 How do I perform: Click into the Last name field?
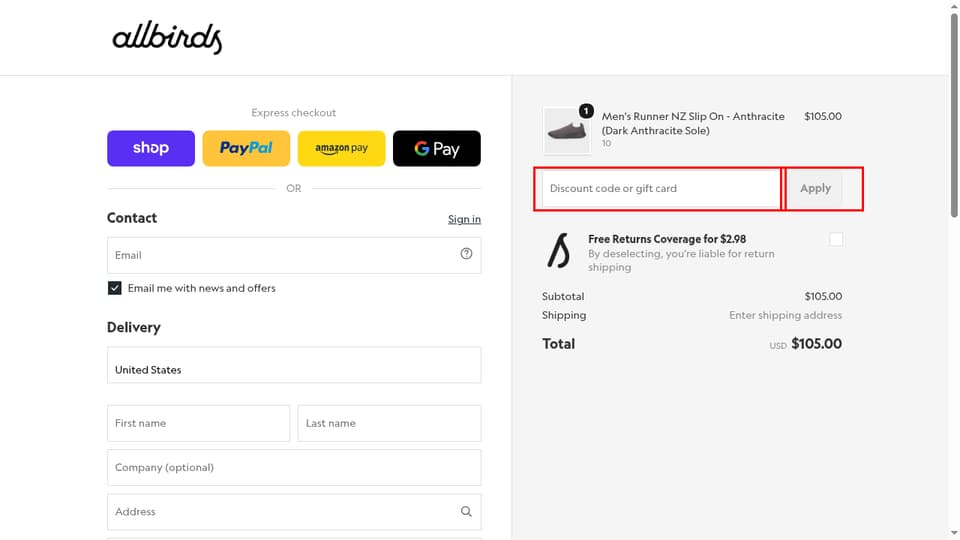[x=389, y=423]
